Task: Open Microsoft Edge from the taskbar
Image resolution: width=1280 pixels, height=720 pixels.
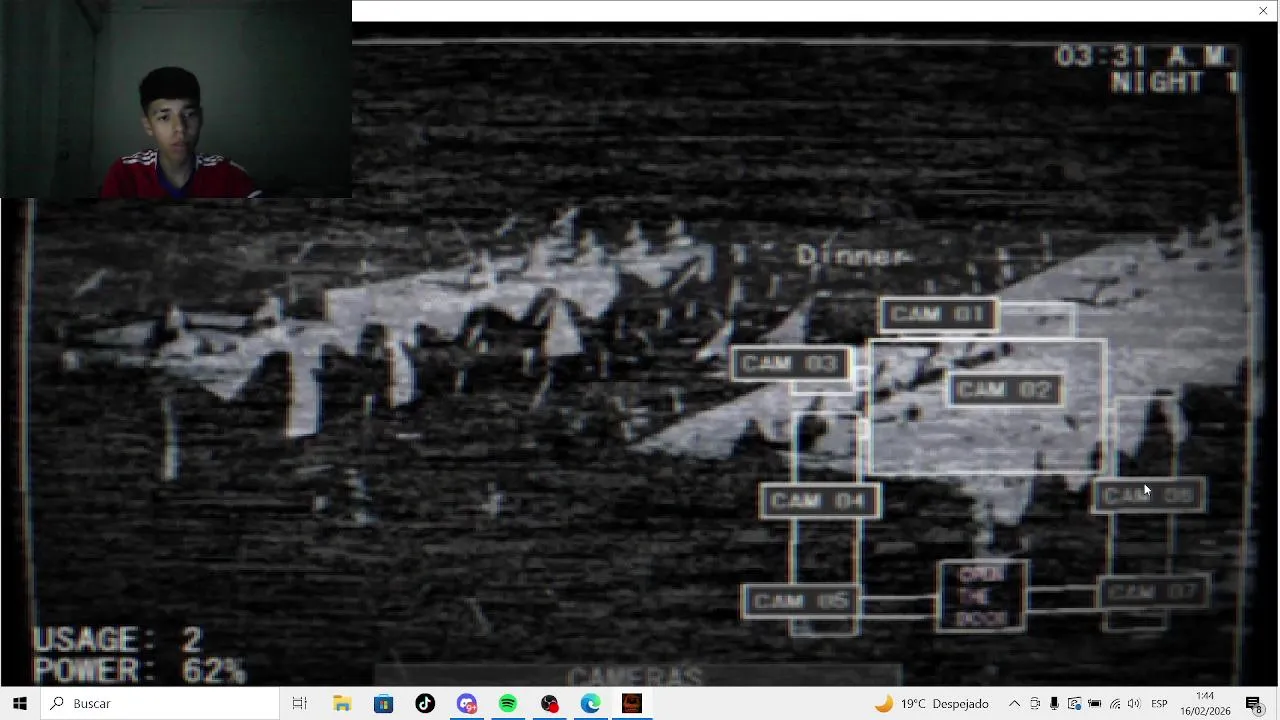Action: [x=591, y=704]
